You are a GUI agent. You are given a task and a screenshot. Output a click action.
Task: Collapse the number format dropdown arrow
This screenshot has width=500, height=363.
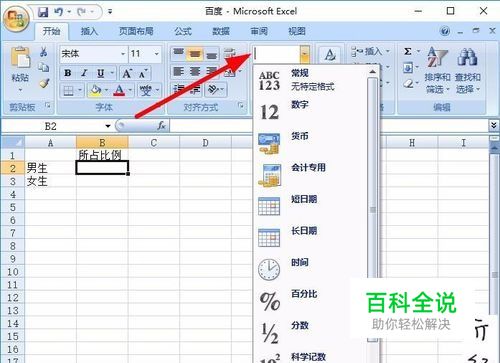pos(305,54)
